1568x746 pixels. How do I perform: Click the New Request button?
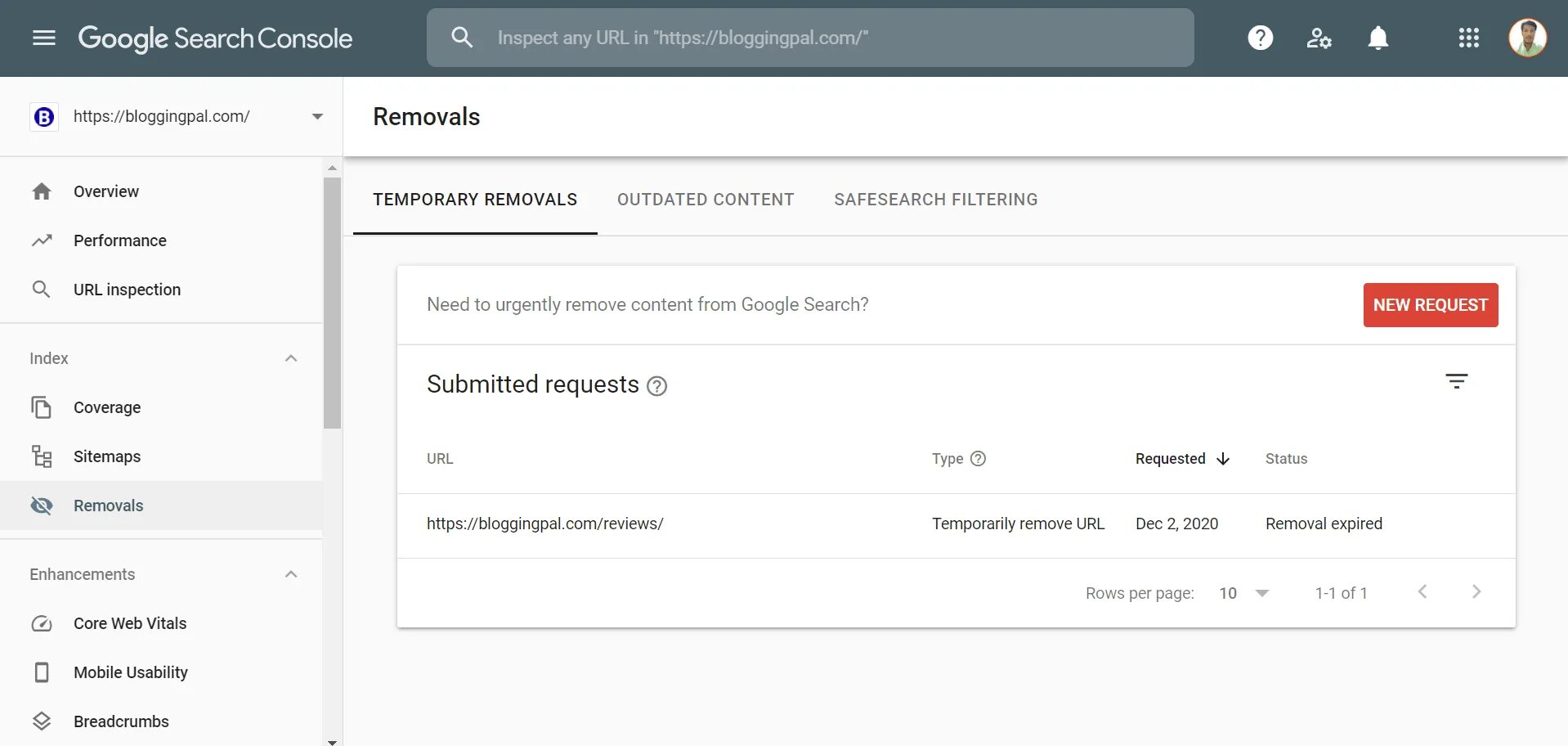click(1430, 305)
